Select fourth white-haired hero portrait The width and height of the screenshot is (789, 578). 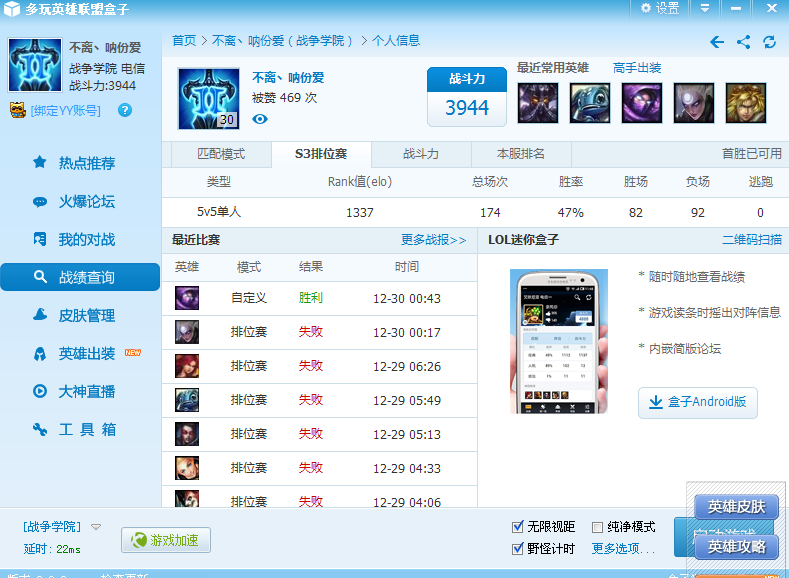point(694,103)
